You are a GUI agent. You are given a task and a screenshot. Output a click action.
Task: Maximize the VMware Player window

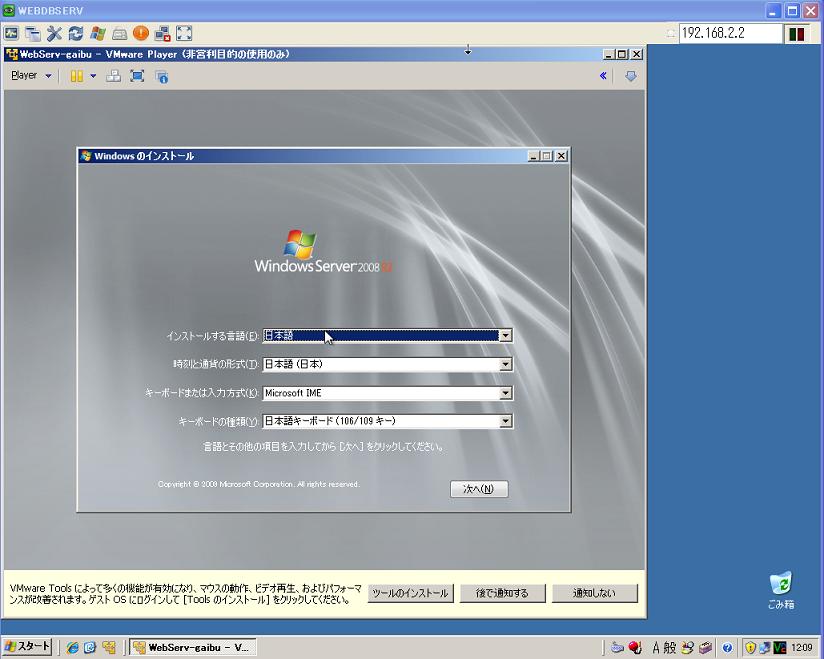tap(622, 54)
